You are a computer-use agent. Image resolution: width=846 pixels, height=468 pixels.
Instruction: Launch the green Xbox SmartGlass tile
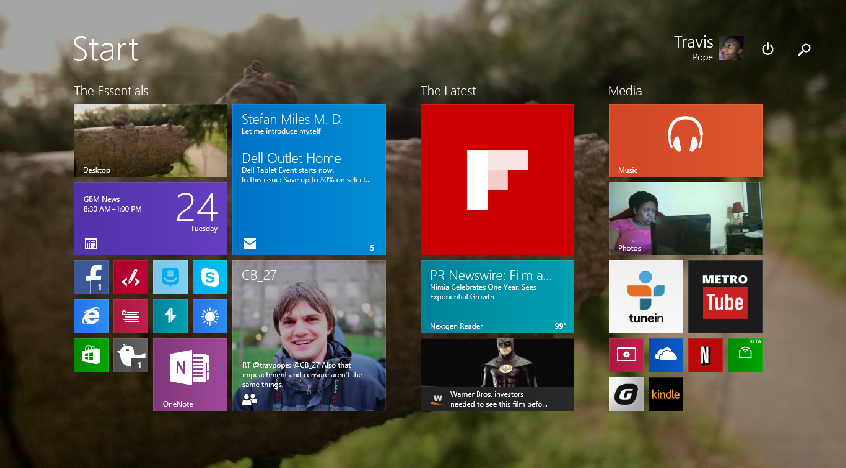(745, 355)
